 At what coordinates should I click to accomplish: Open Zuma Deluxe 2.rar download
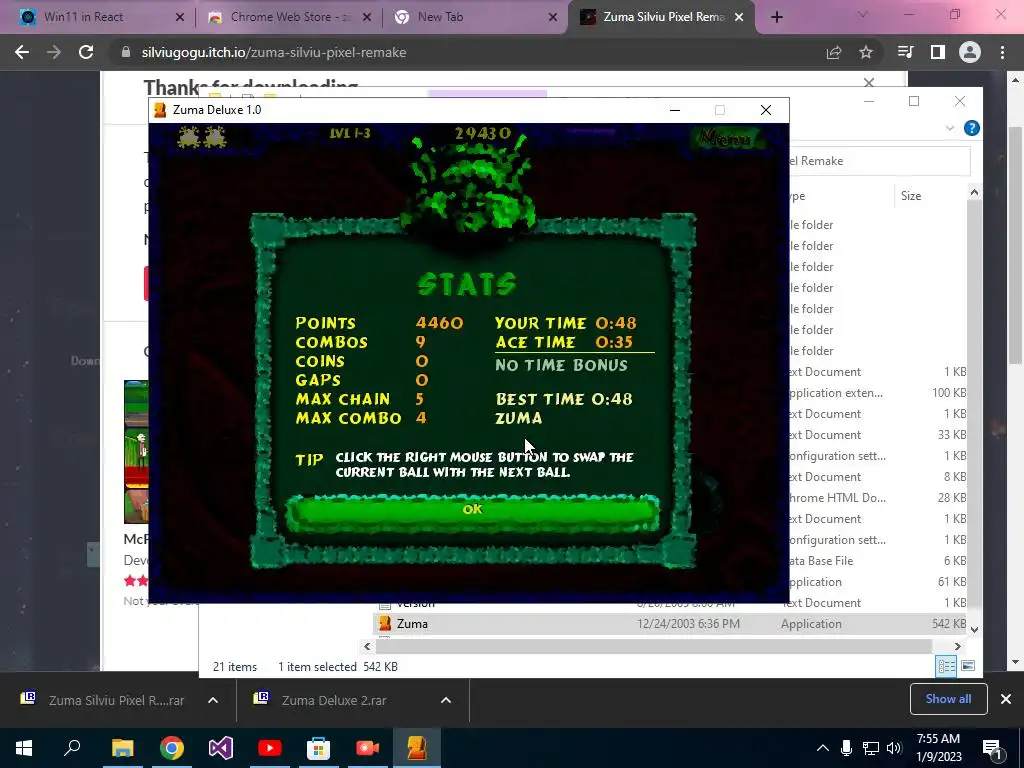[336, 700]
